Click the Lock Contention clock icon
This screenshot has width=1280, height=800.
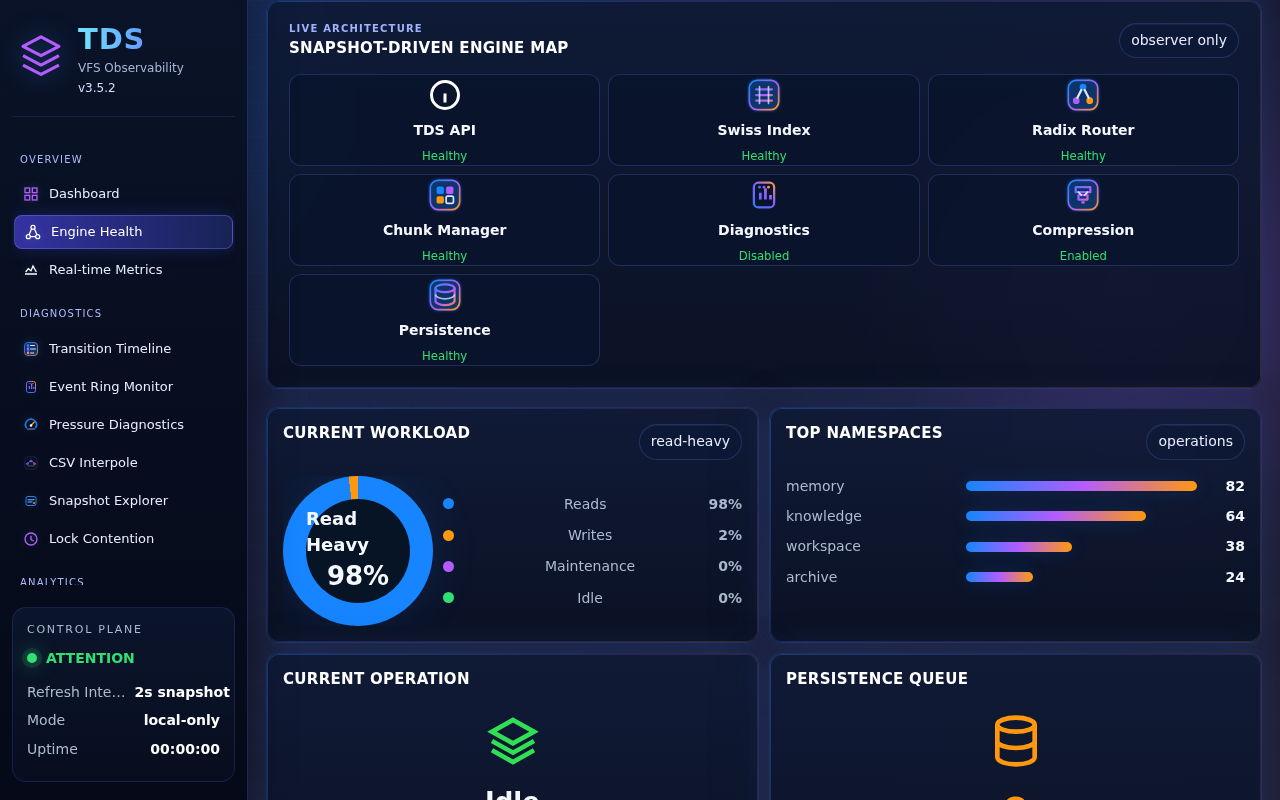tap(31, 539)
